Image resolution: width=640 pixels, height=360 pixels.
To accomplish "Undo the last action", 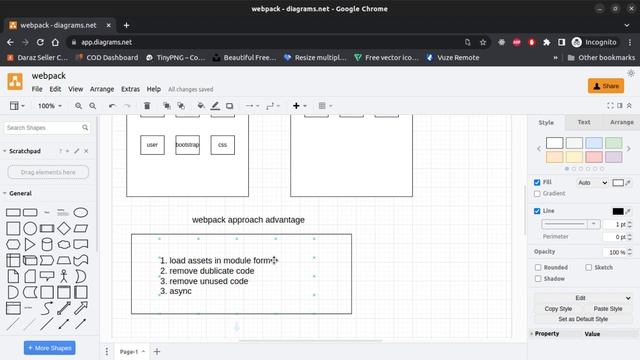I will point(112,106).
